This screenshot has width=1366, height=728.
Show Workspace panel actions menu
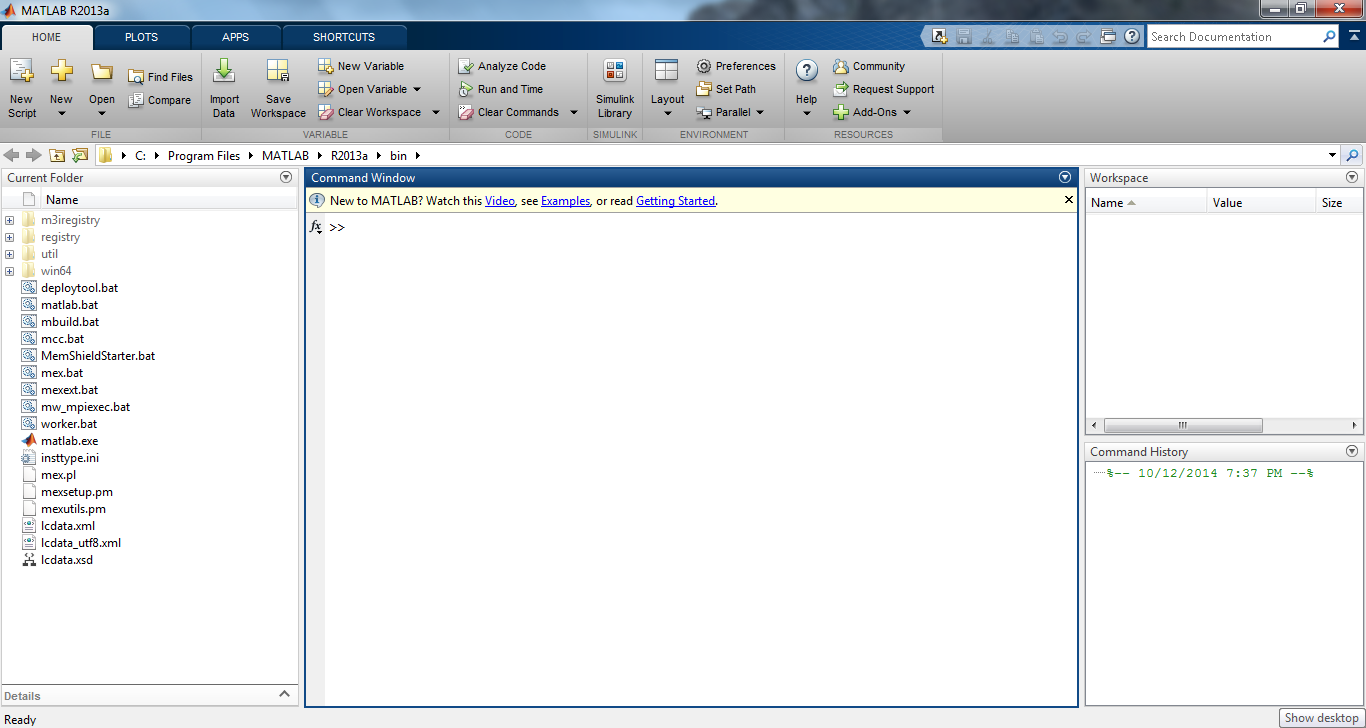[1352, 177]
